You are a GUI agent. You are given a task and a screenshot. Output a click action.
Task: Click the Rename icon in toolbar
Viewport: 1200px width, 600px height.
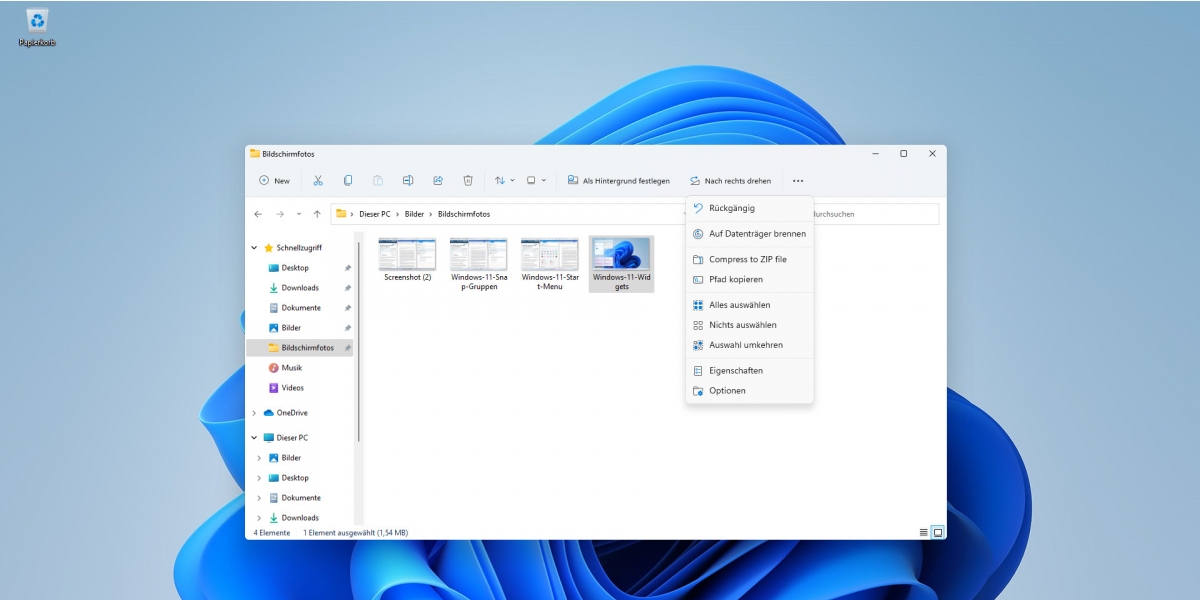coord(408,181)
